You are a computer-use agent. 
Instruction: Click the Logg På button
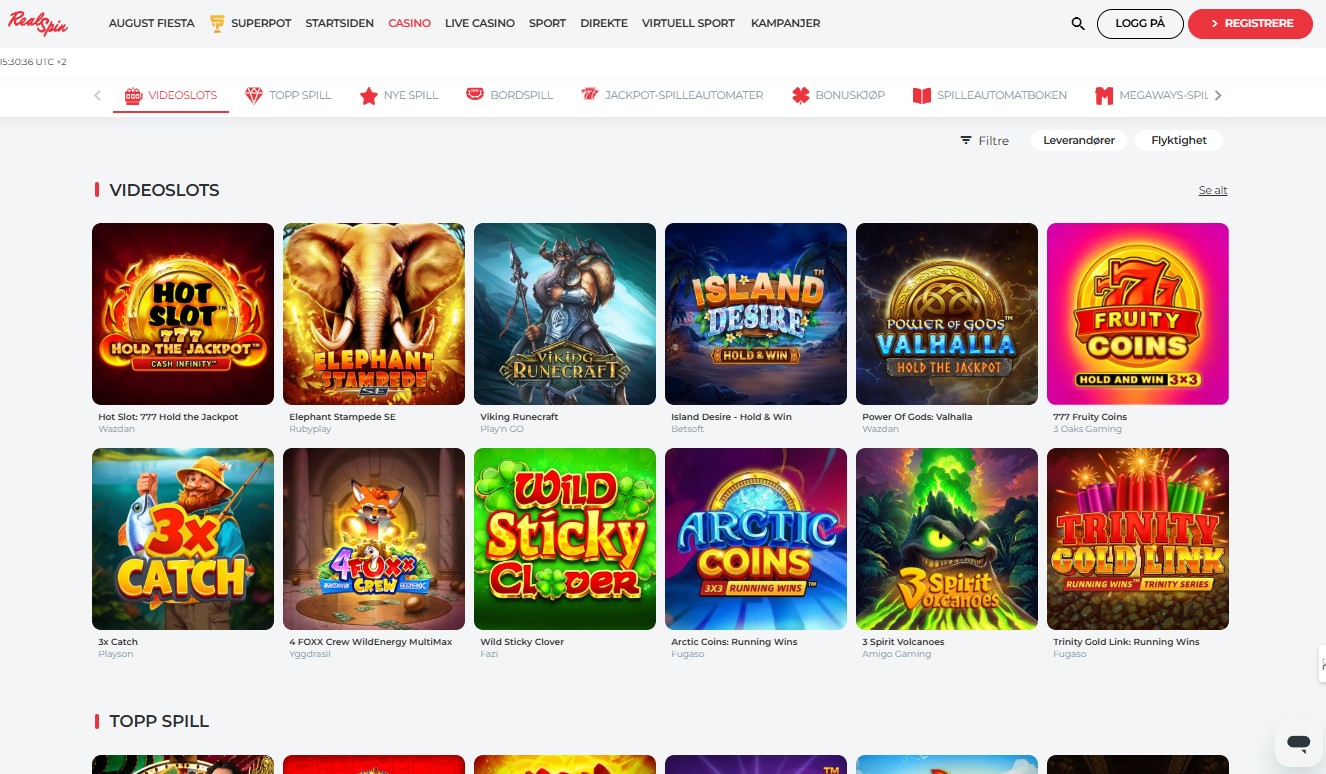click(1139, 23)
